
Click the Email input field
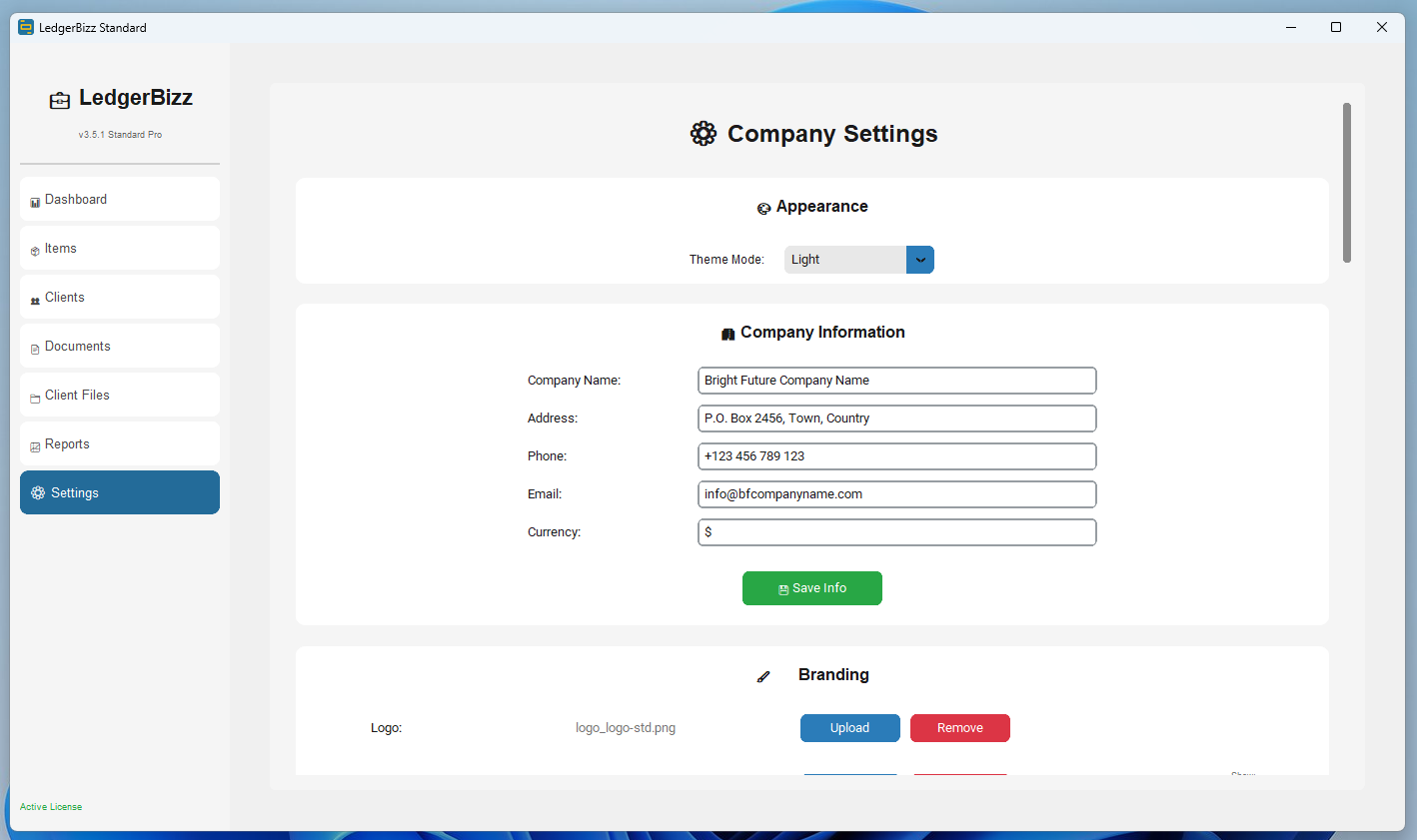[897, 494]
